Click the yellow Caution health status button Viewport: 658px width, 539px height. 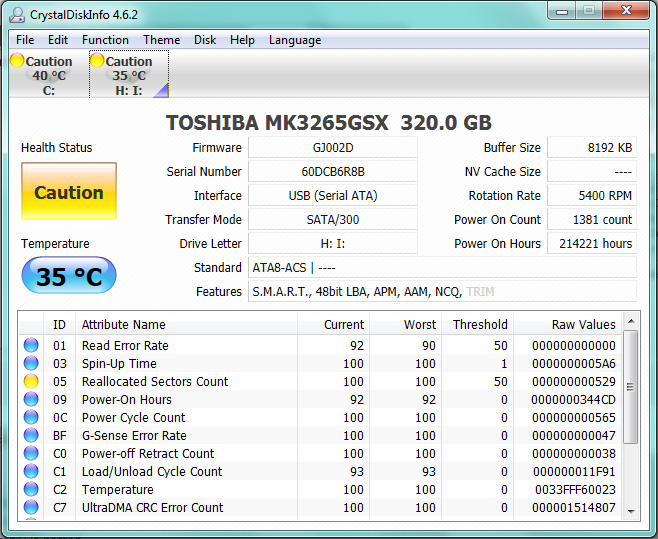tap(69, 191)
